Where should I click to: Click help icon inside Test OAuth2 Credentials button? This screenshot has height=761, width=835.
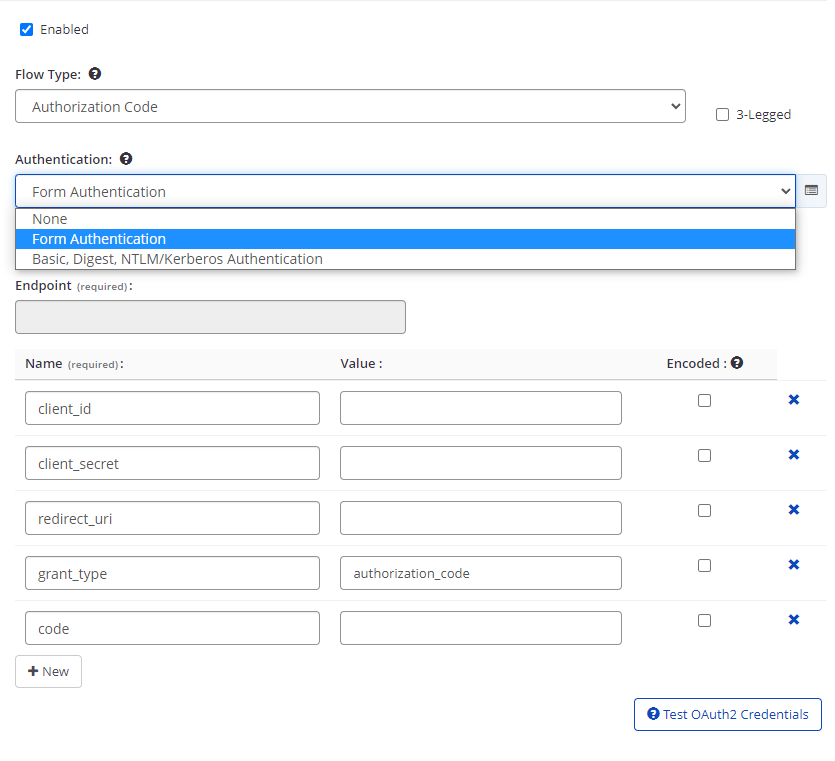[654, 714]
